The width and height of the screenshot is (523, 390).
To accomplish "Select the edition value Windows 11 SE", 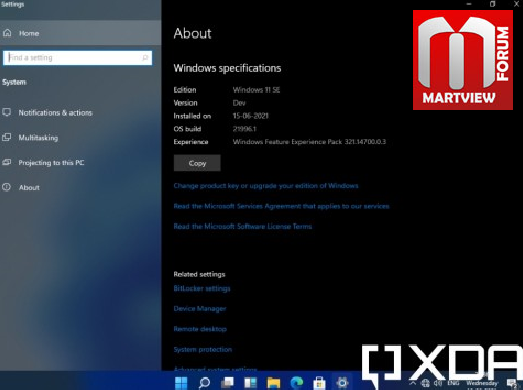I will pos(256,90).
